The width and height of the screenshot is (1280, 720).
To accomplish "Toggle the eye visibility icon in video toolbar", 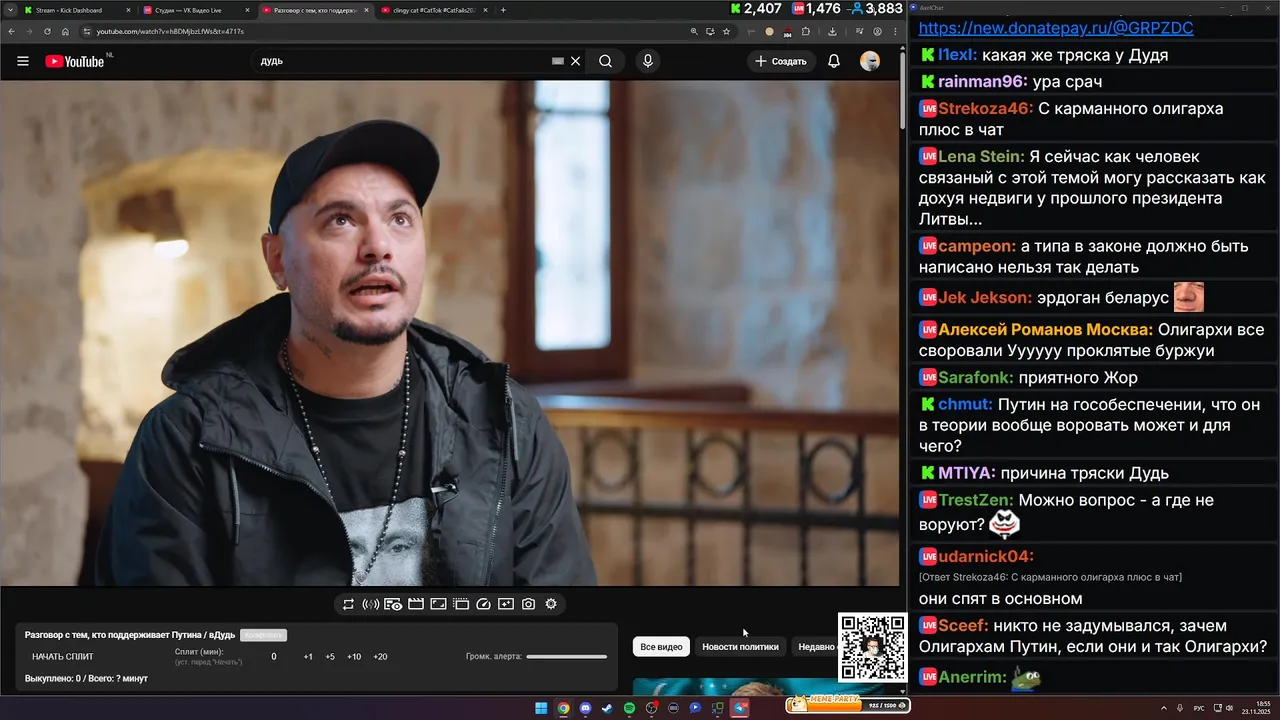I will tap(393, 604).
